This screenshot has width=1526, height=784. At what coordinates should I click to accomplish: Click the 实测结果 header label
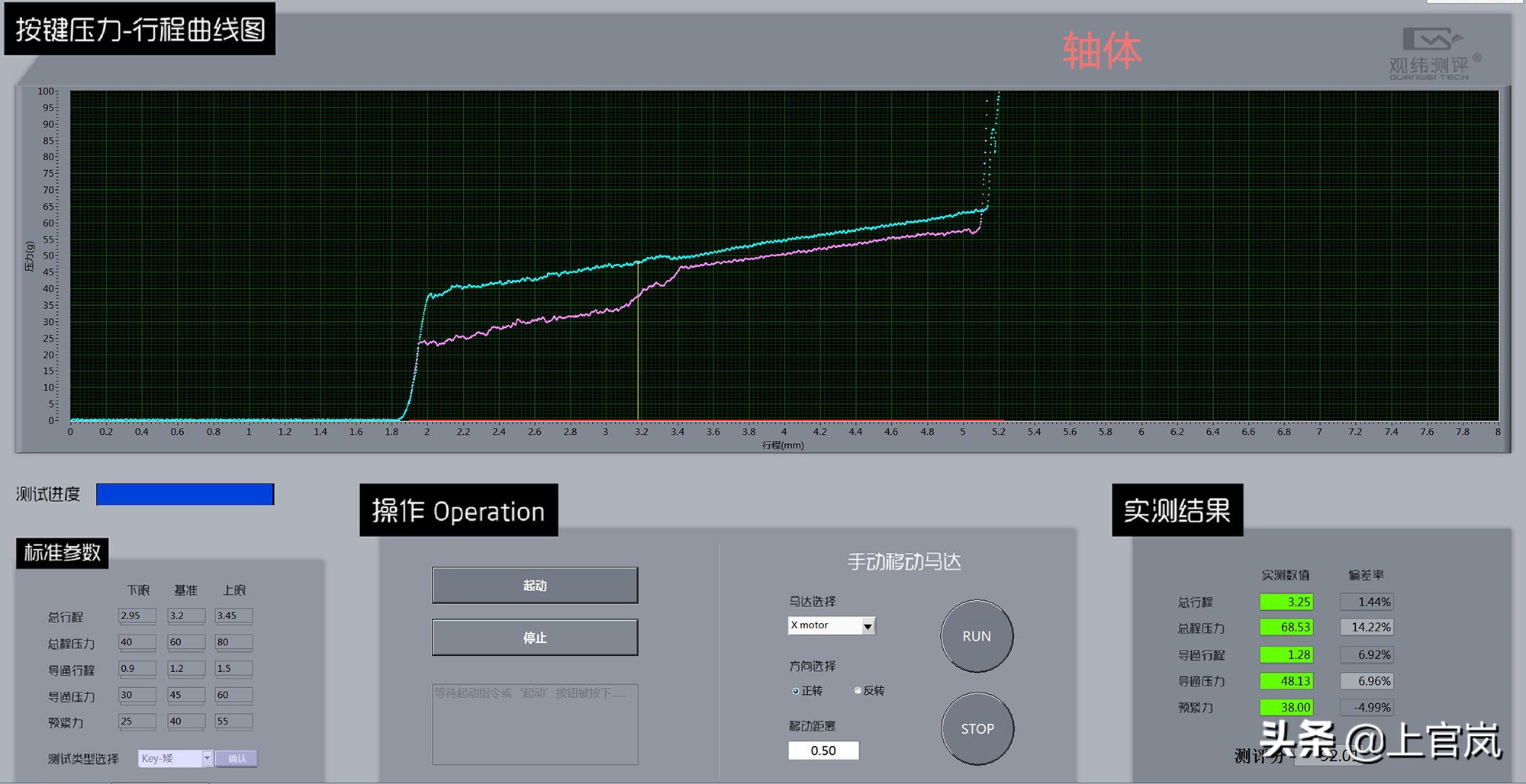click(1177, 510)
